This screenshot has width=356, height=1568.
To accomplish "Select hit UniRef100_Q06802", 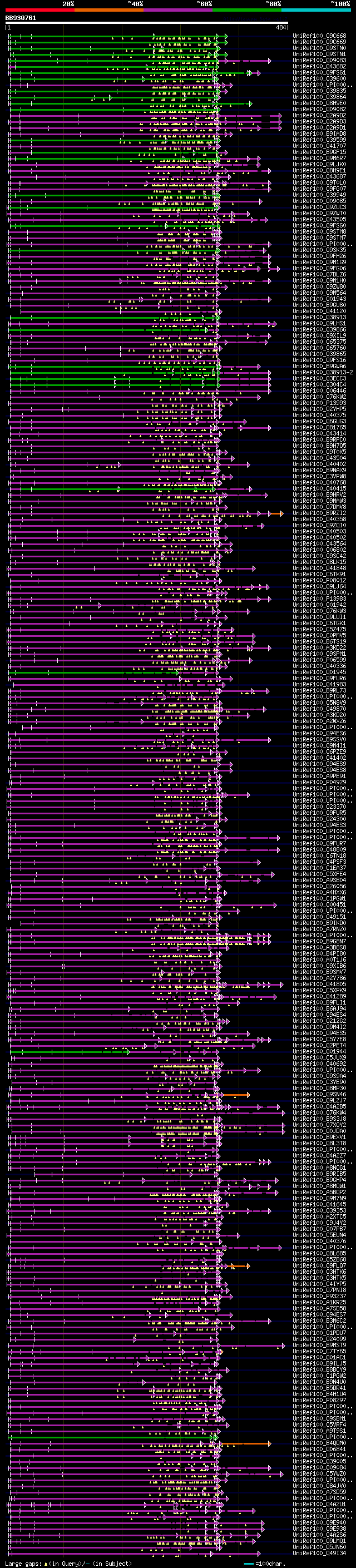I will [319, 550].
